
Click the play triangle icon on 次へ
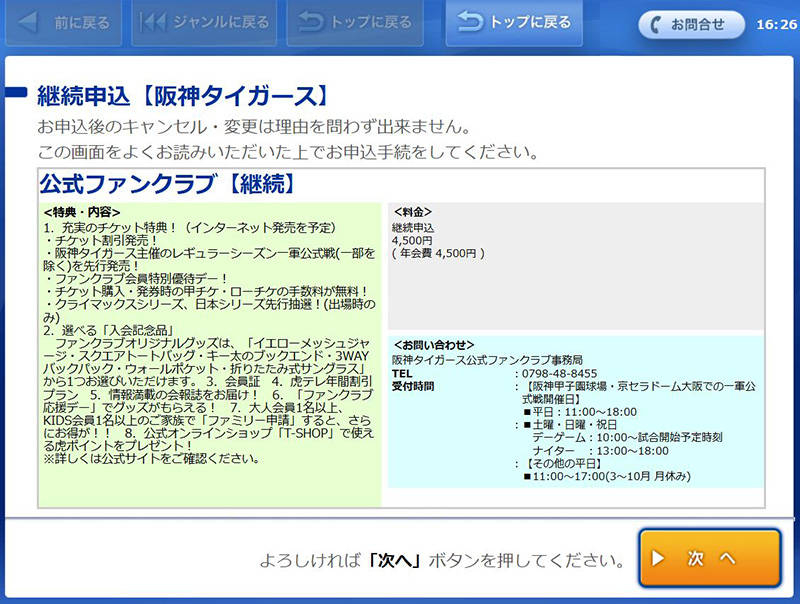(x=659, y=558)
